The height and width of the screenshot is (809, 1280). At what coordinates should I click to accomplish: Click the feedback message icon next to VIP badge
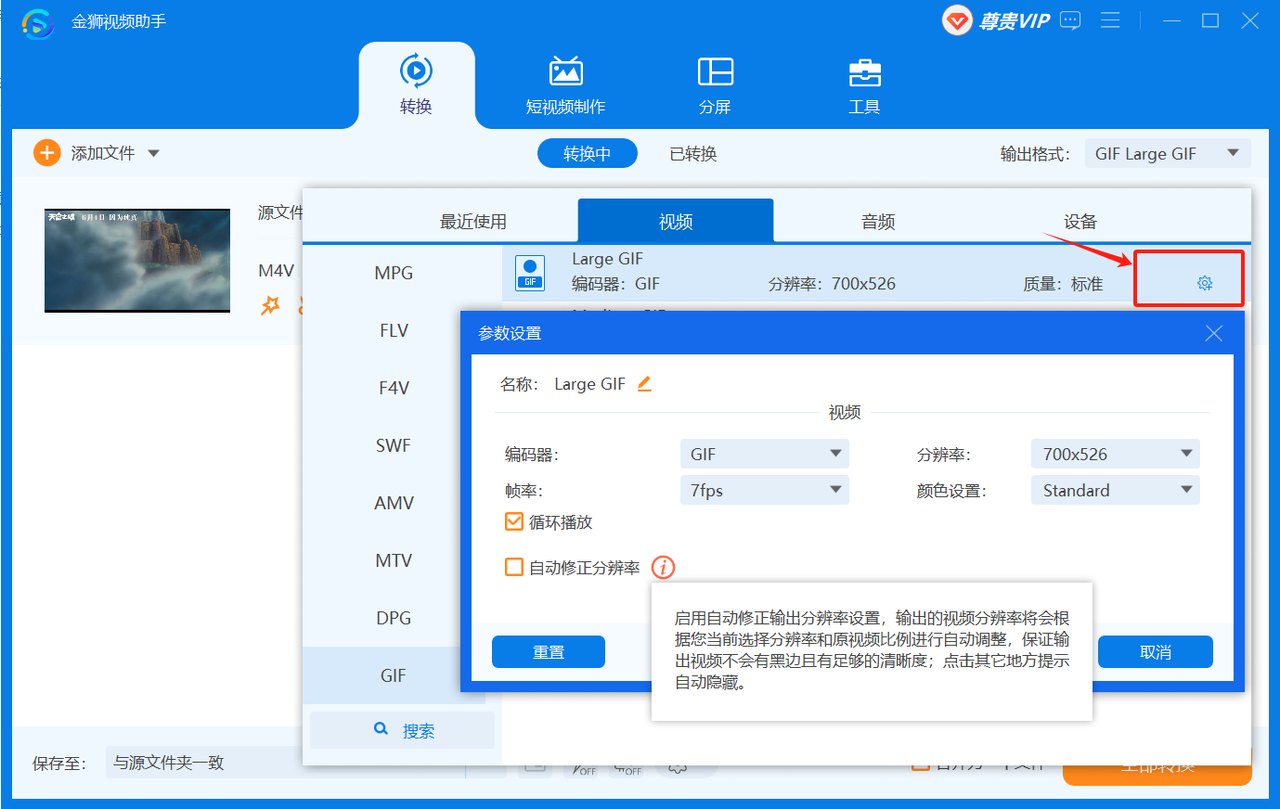click(x=1069, y=20)
